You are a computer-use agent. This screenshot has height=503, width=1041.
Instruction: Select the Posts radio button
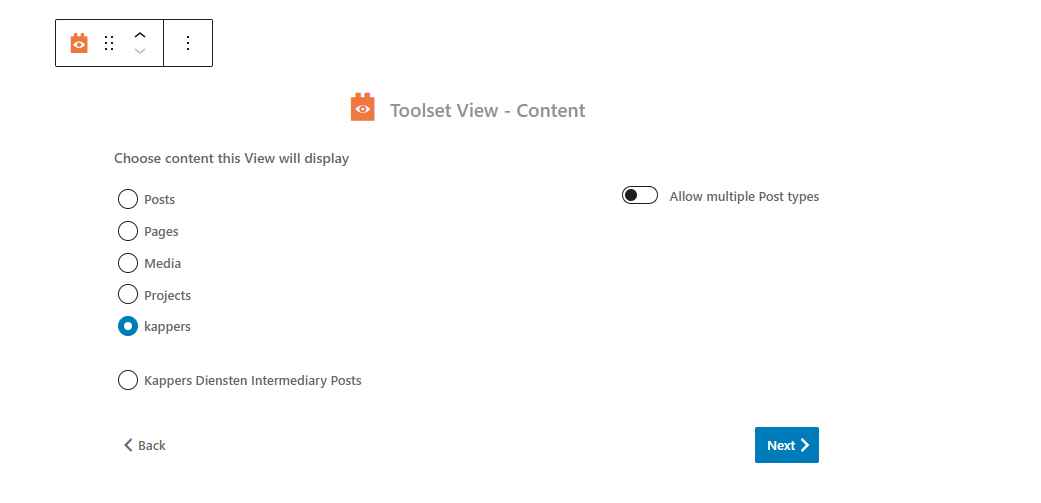(127, 199)
